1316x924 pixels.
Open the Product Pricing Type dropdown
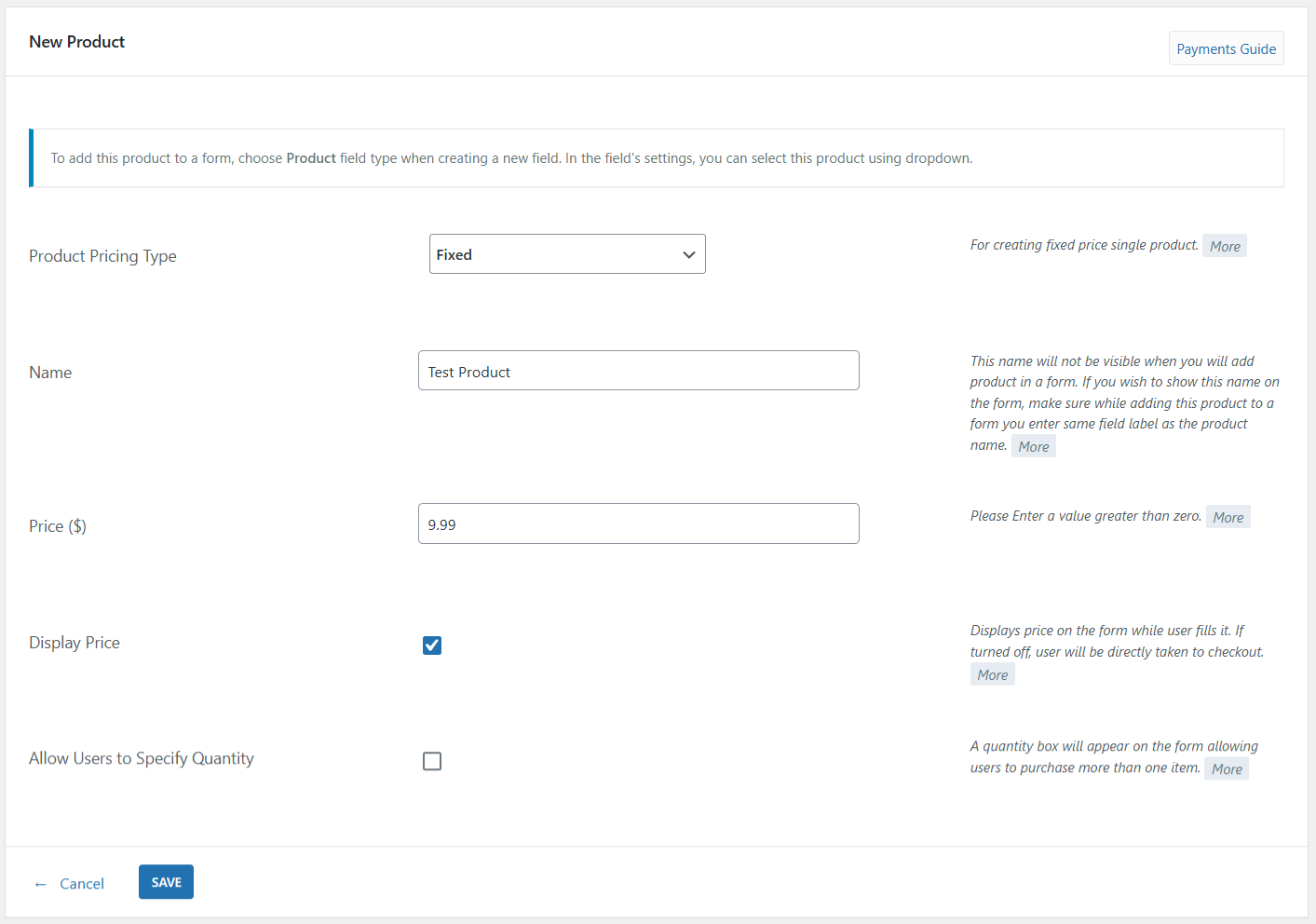(566, 254)
